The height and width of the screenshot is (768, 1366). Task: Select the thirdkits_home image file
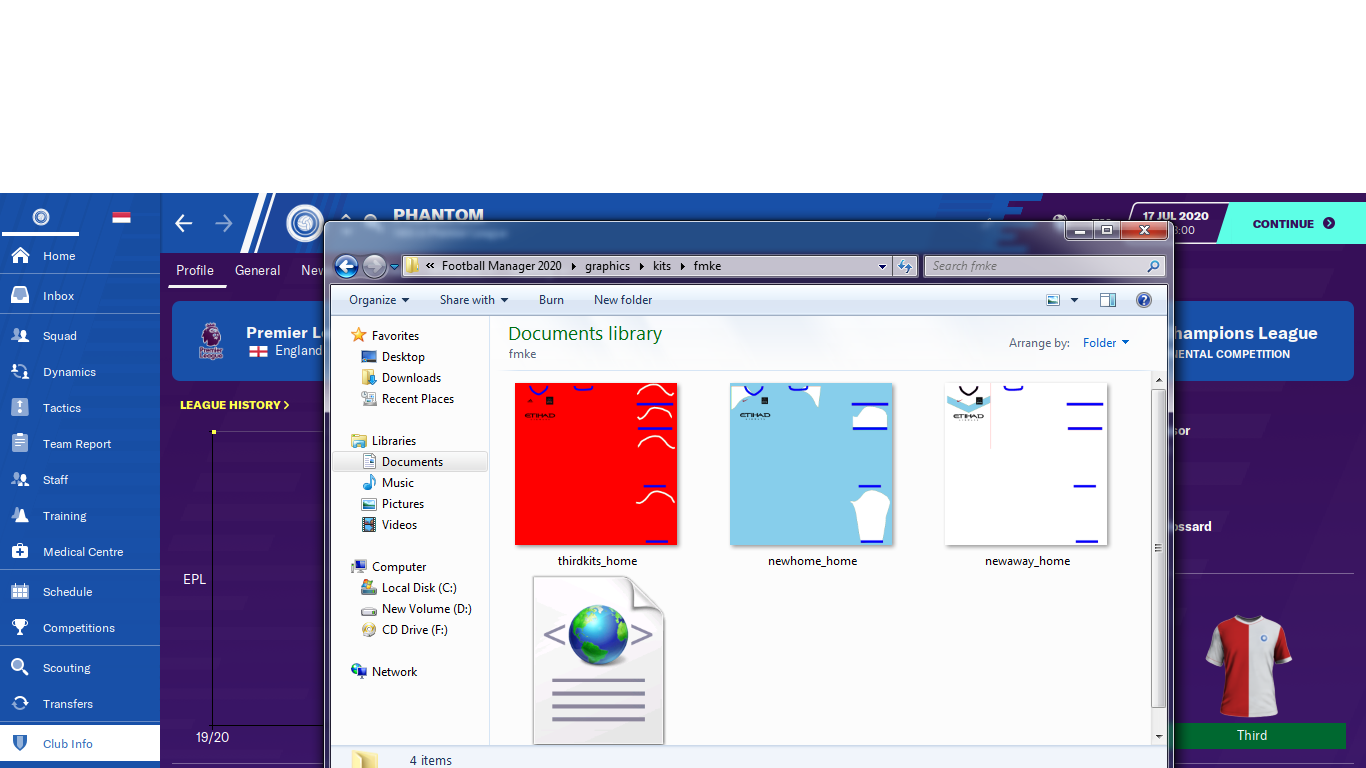tap(597, 476)
